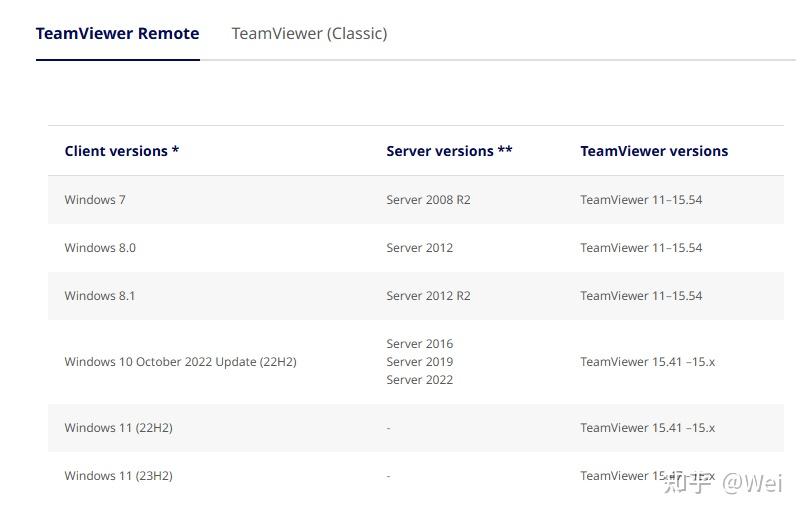Image resolution: width=802 pixels, height=516 pixels.
Task: Click the Client versions column header
Action: [122, 151]
